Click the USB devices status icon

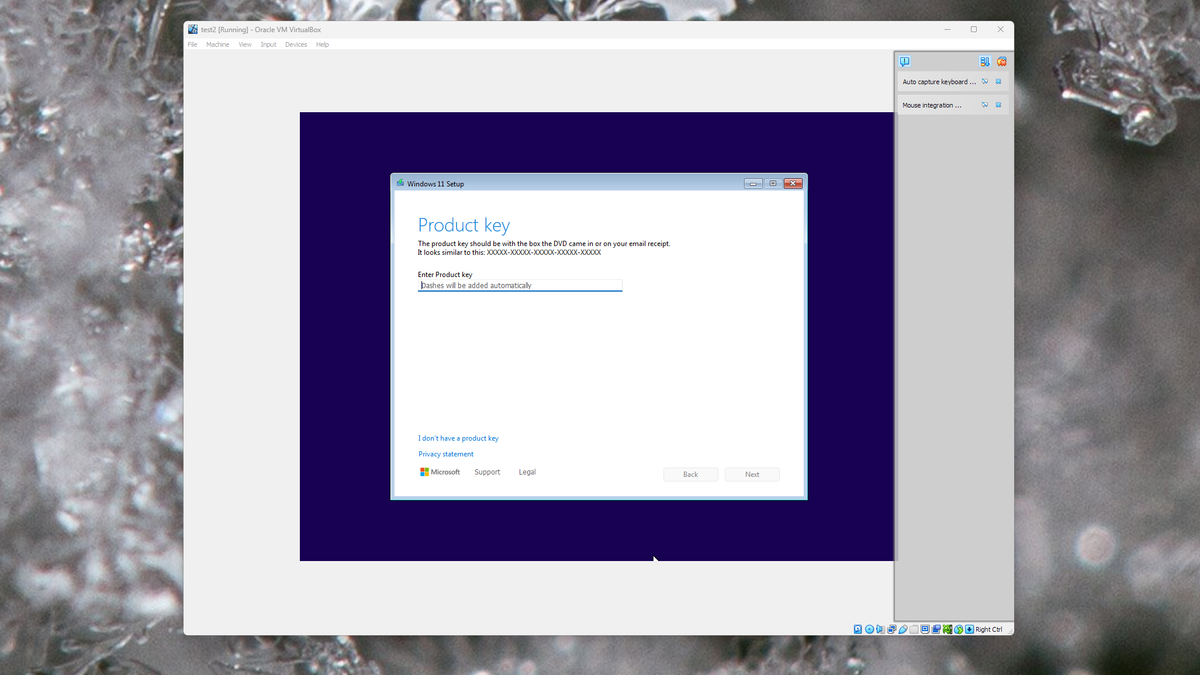coord(903,628)
